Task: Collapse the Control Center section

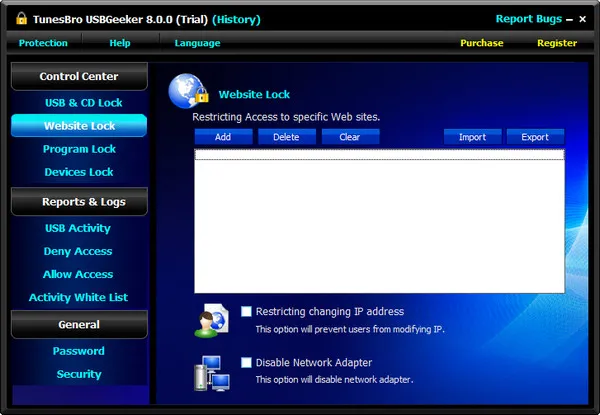Action: pos(79,77)
